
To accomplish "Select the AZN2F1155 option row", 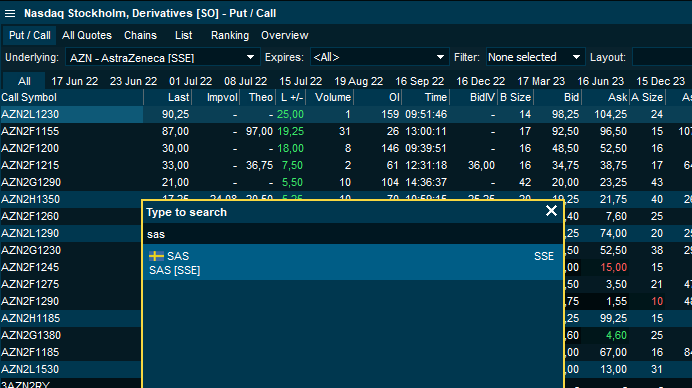I will [x=346, y=132].
